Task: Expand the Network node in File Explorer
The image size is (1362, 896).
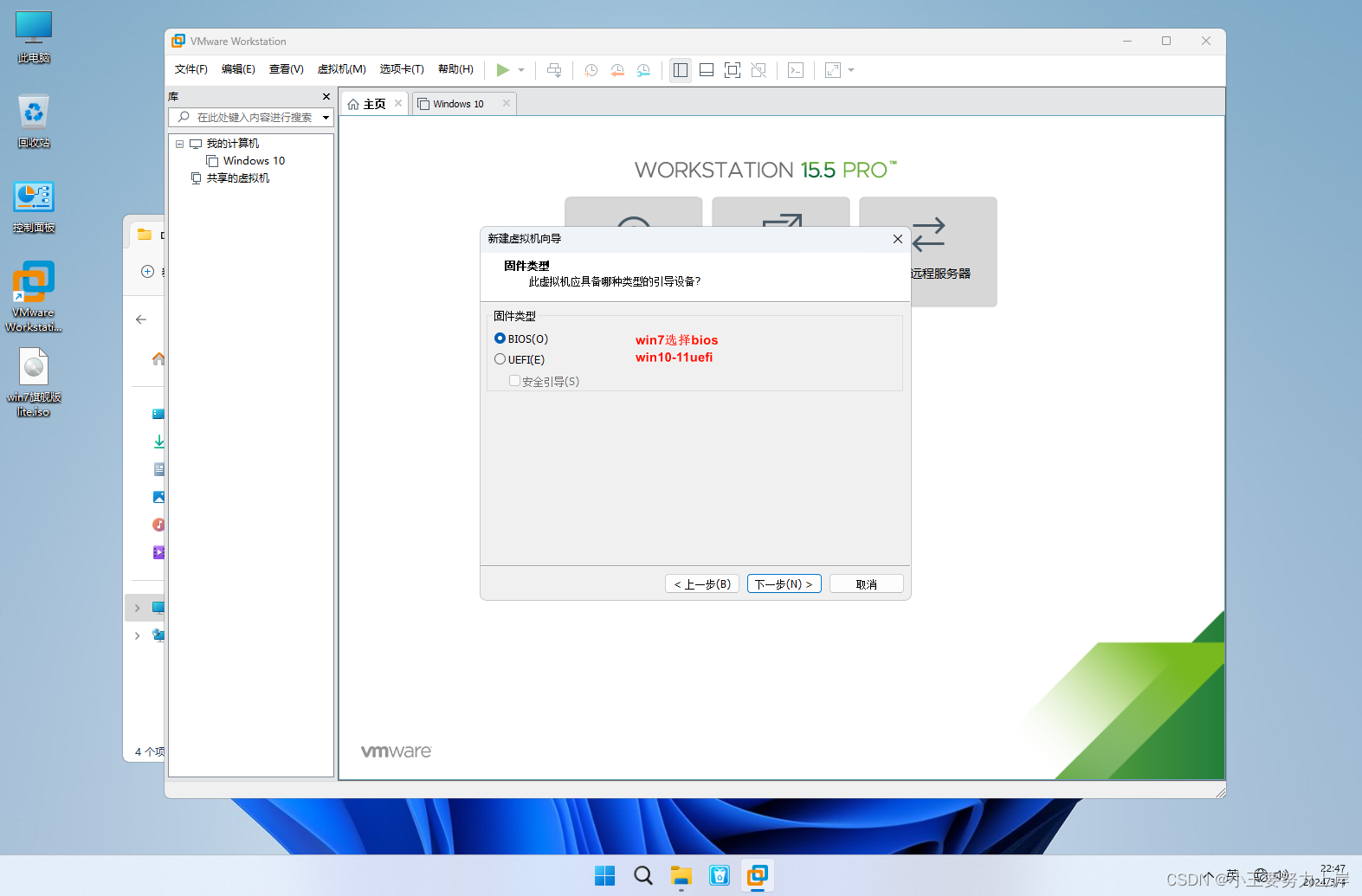Action: (137, 635)
